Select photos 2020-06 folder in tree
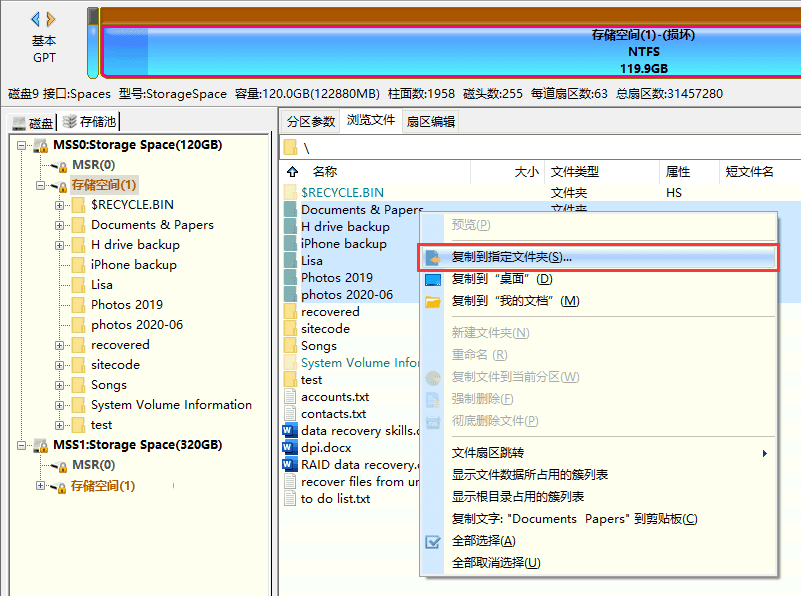This screenshot has height=596, width=801. [x=137, y=325]
